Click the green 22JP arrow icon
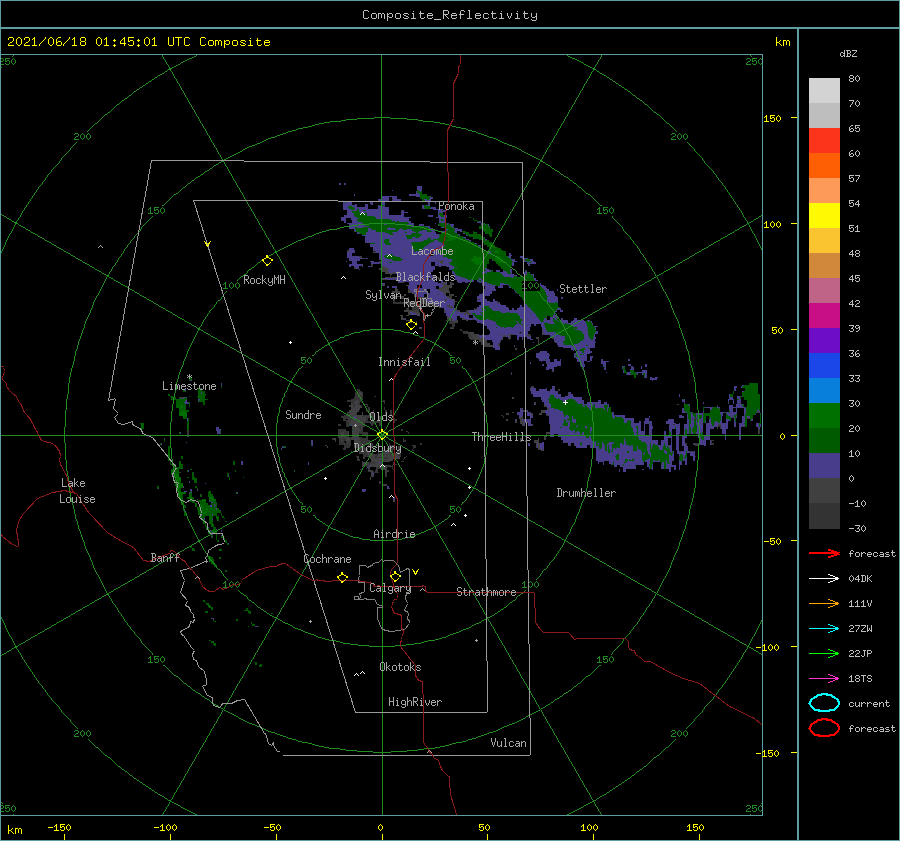Viewport: 900px width, 841px height. tap(824, 653)
